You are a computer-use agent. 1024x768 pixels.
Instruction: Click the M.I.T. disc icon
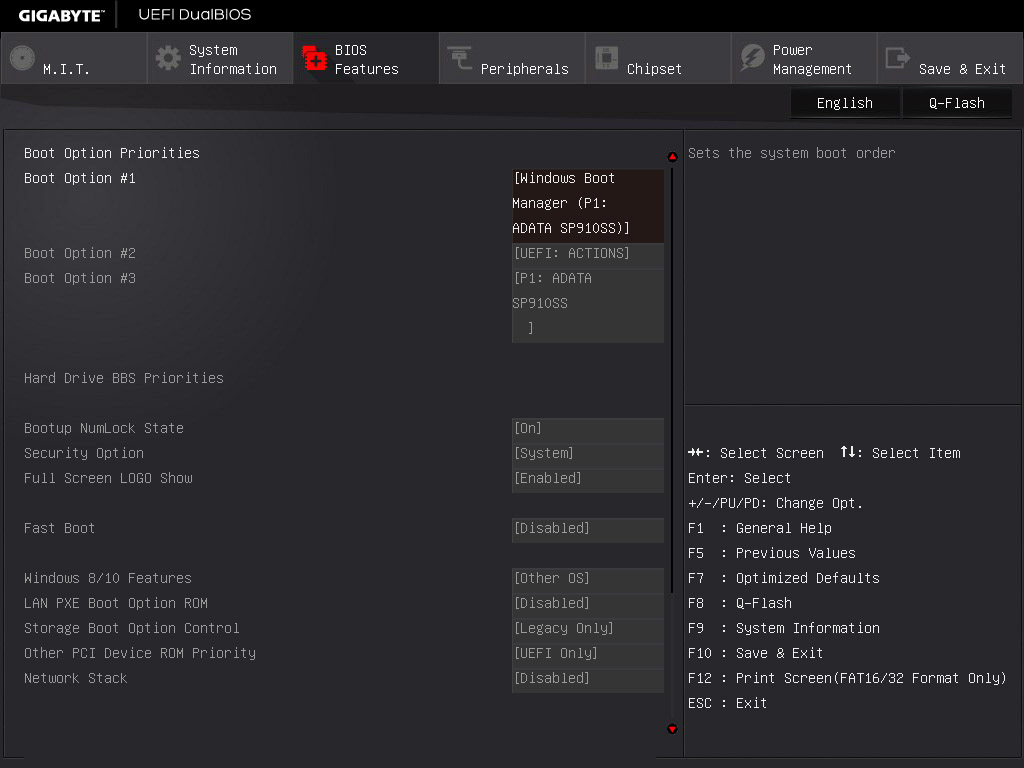(22, 58)
